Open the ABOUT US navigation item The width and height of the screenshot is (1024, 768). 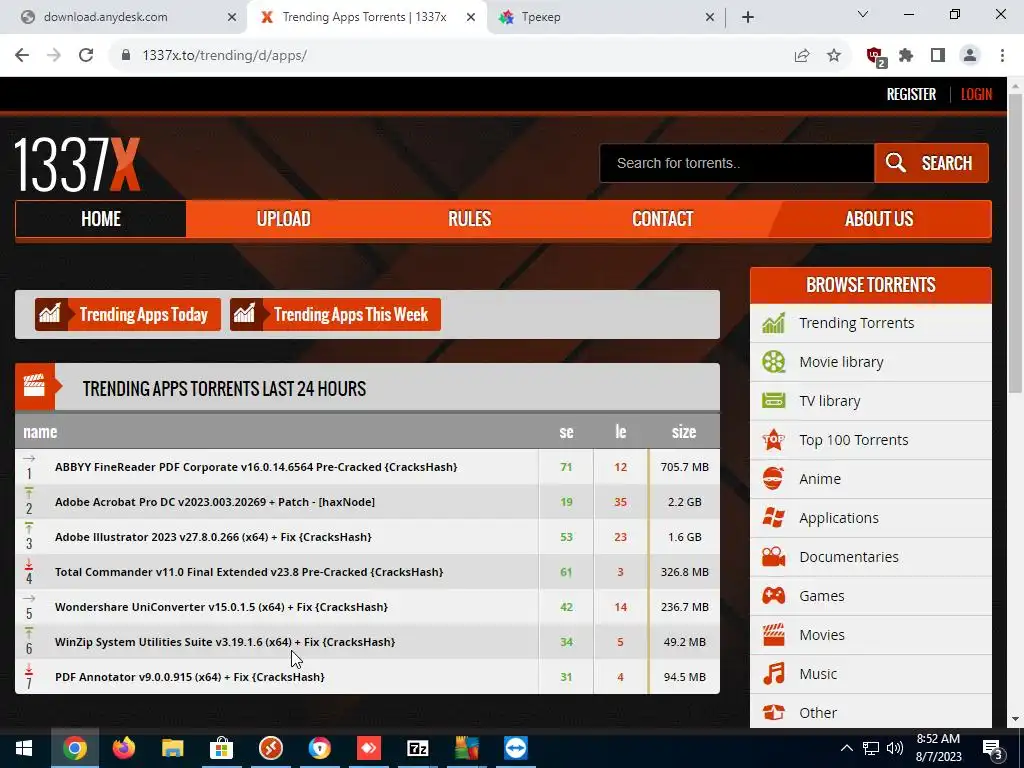point(879,219)
